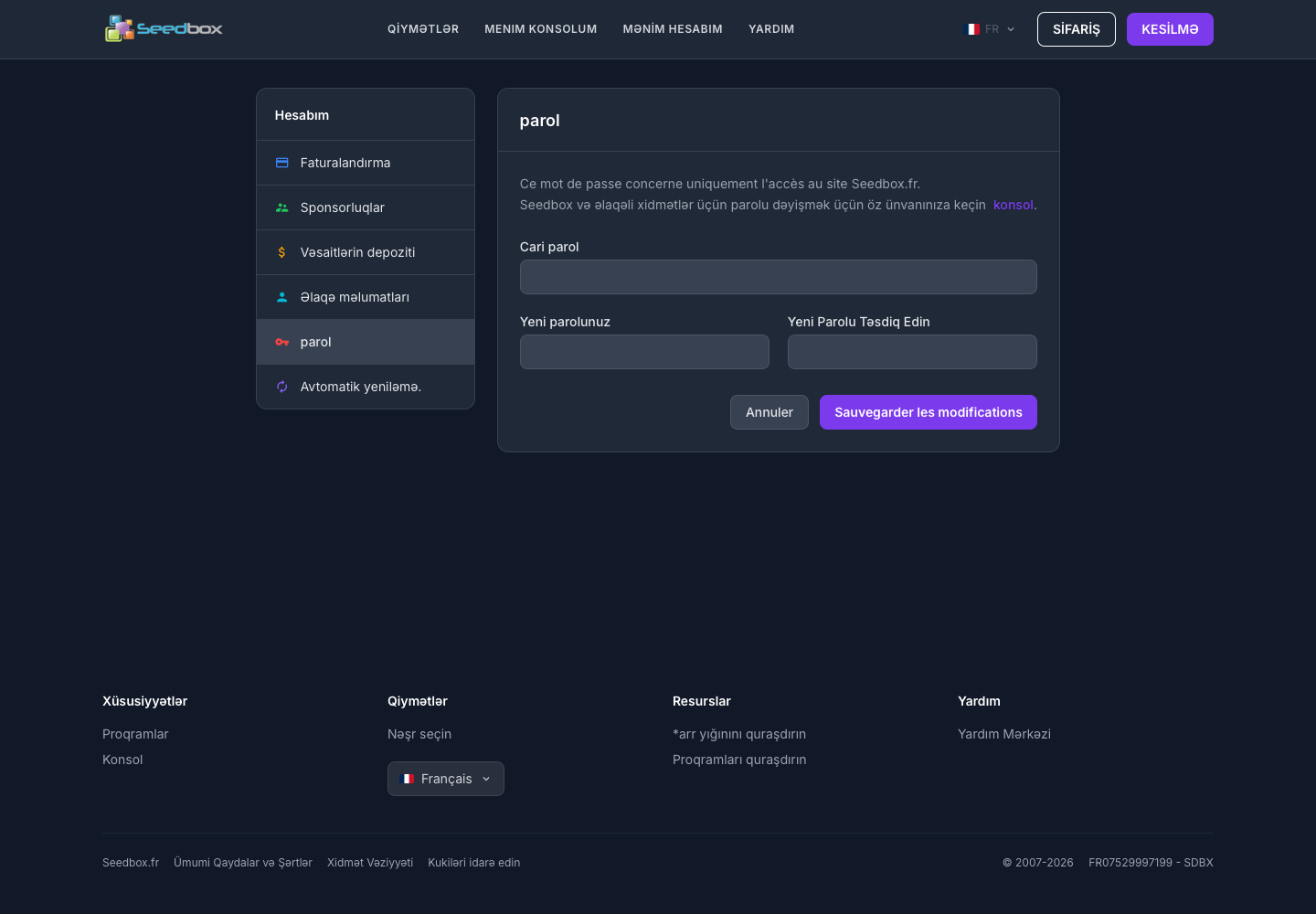The height and width of the screenshot is (914, 1316).
Task: Open QİYMƏTLƏR in the top navigation
Action: (x=423, y=29)
